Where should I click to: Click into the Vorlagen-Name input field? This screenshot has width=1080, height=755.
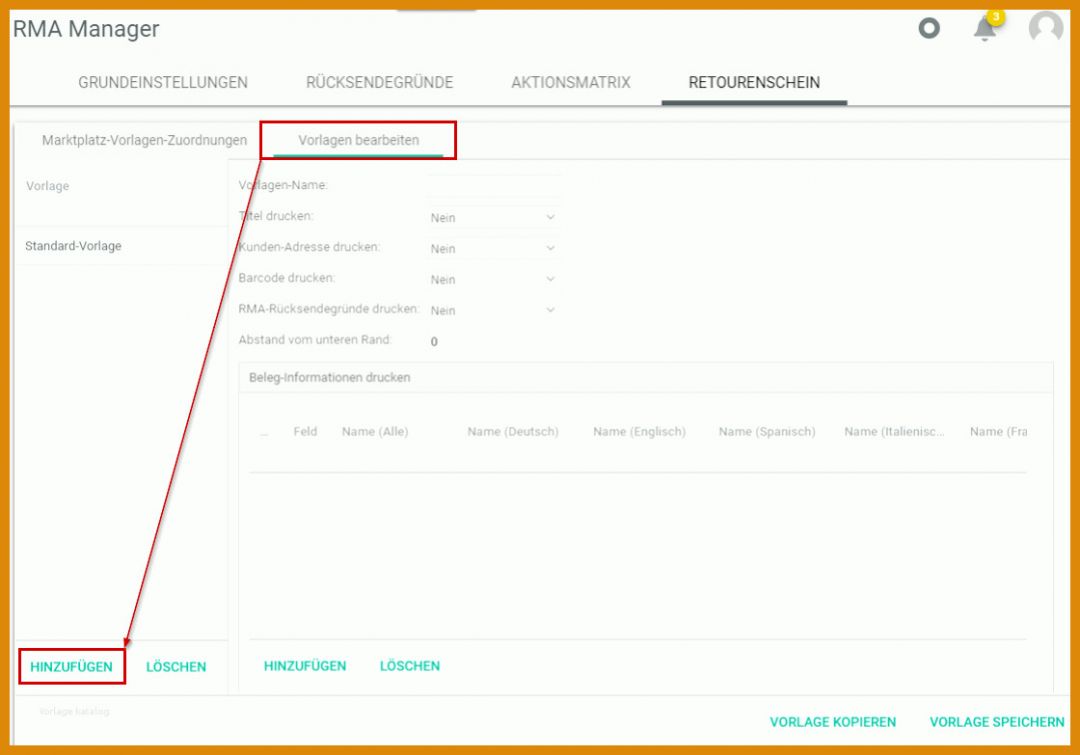tap(495, 185)
